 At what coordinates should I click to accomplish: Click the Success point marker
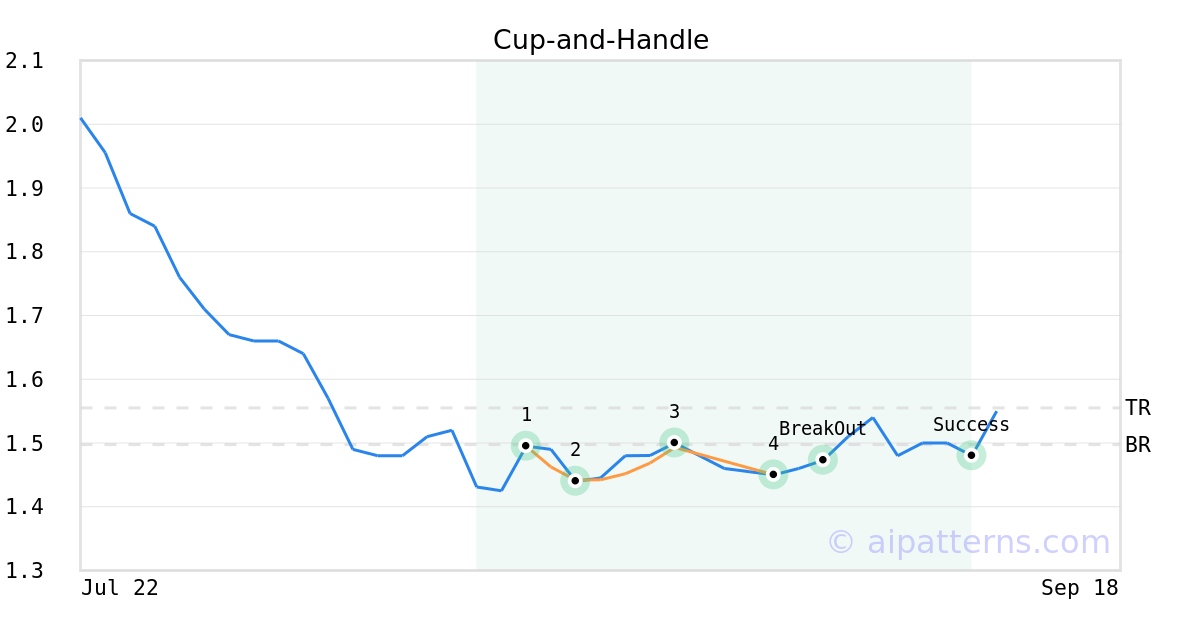[x=971, y=455]
